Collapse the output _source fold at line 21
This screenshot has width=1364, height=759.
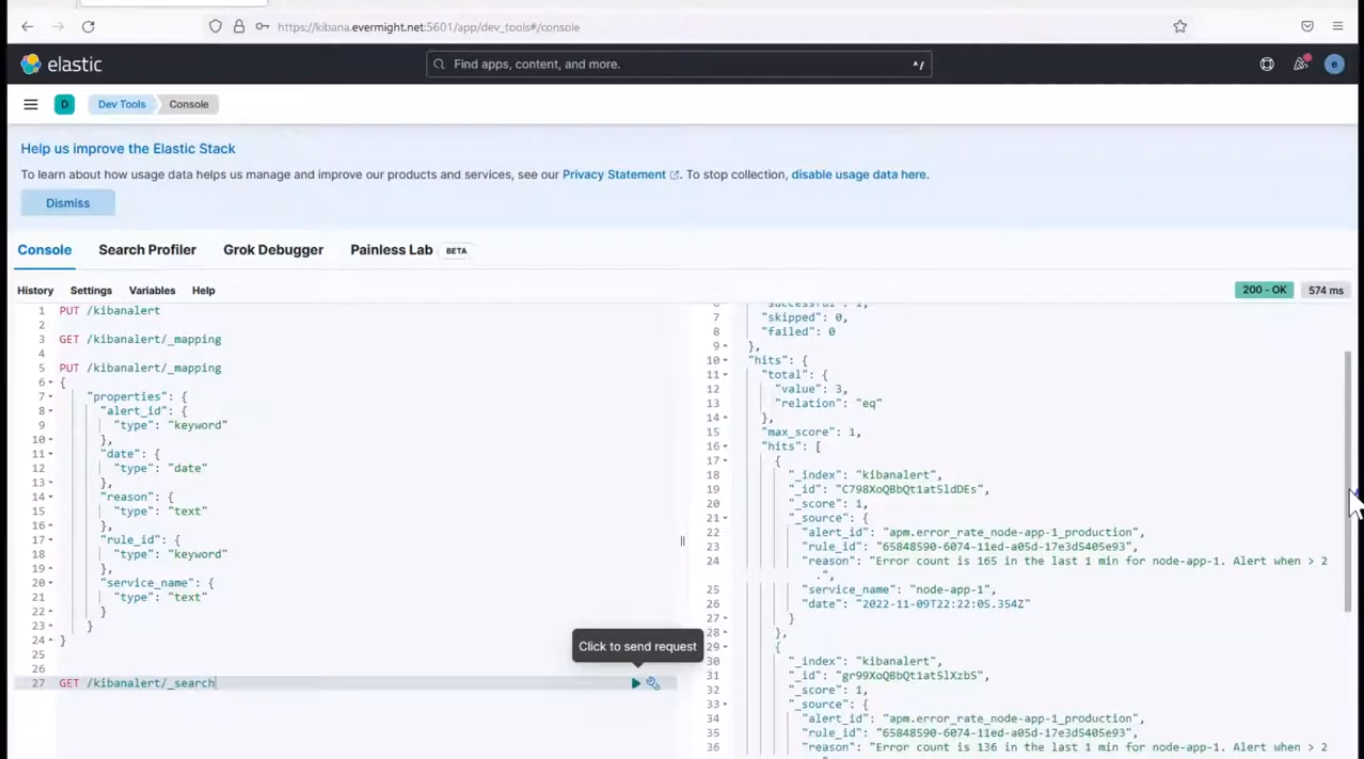point(726,518)
